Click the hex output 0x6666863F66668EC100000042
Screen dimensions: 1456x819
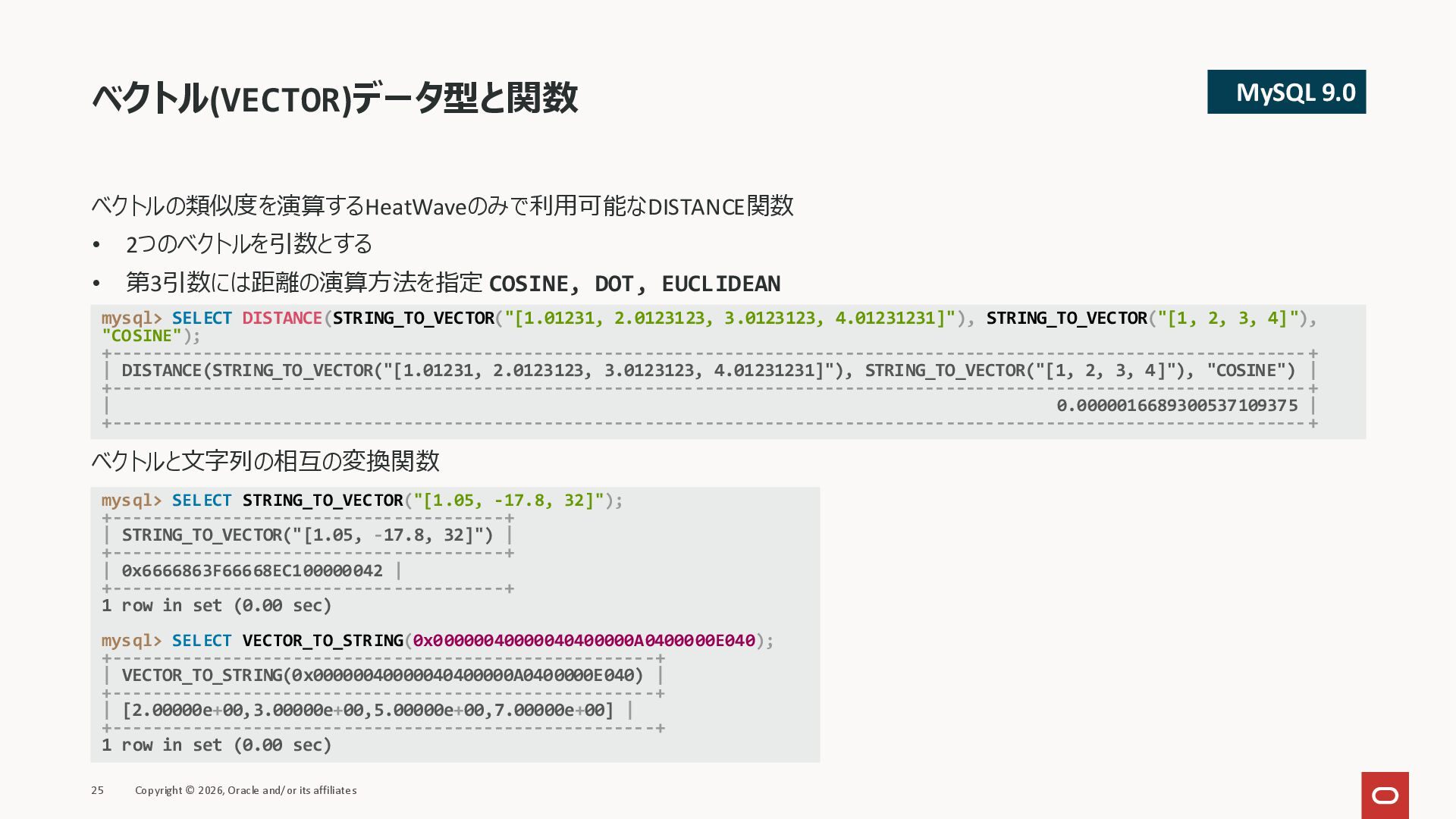(252, 571)
